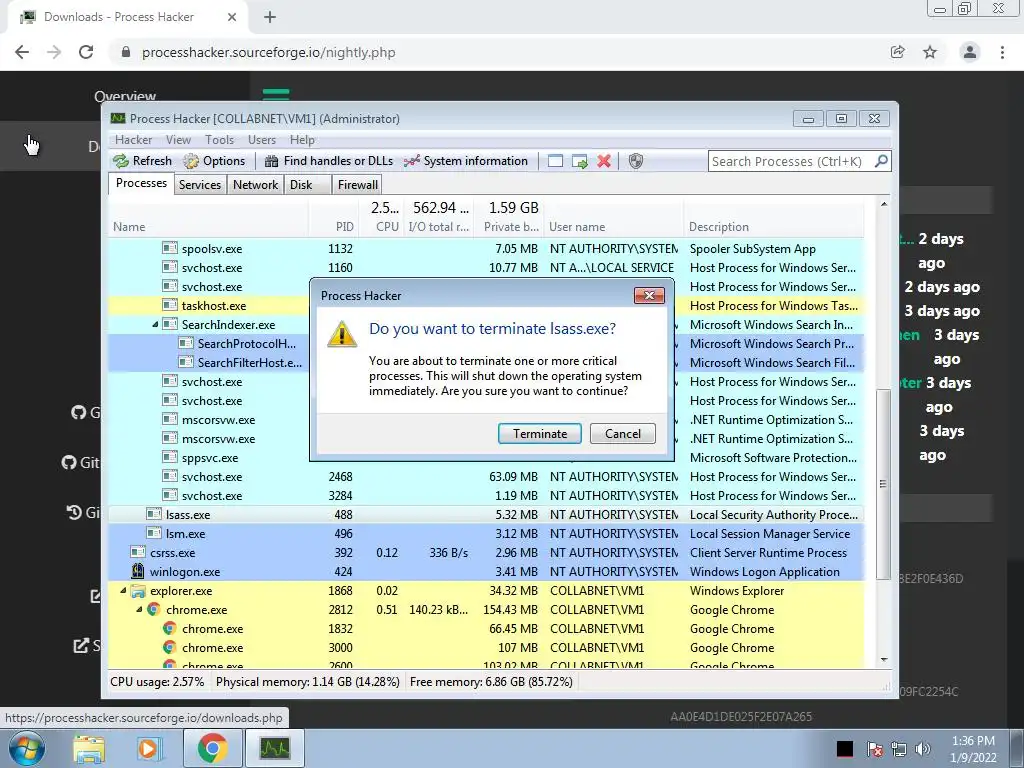Image resolution: width=1024 pixels, height=768 pixels.
Task: Sort by the PID column header
Action: coord(334,227)
